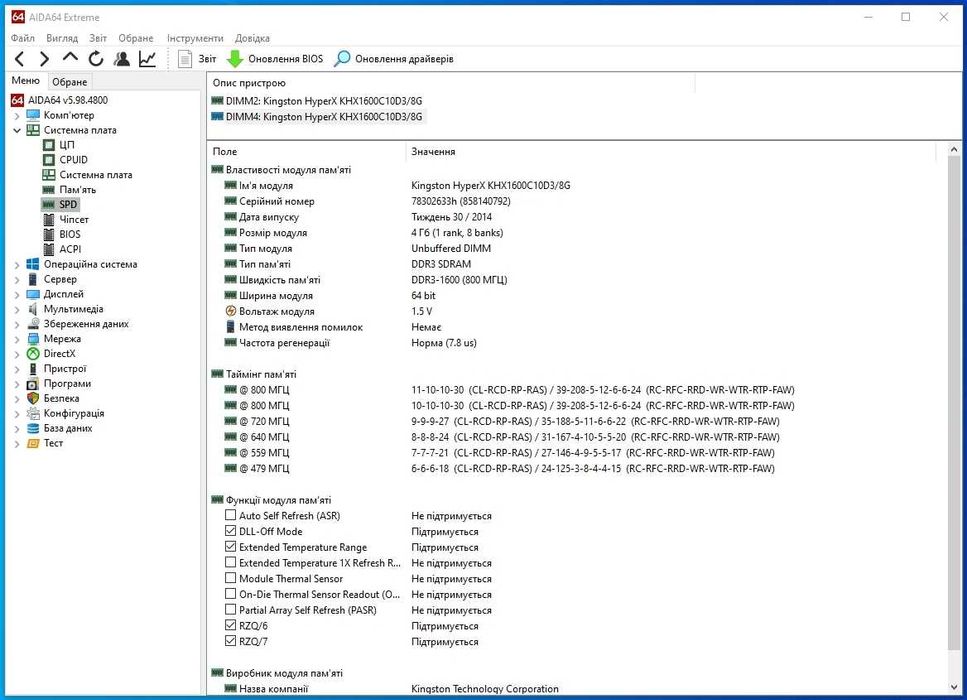Click the Оновлення BIOS button label
Screen dimensions: 967x700
(x=286, y=59)
